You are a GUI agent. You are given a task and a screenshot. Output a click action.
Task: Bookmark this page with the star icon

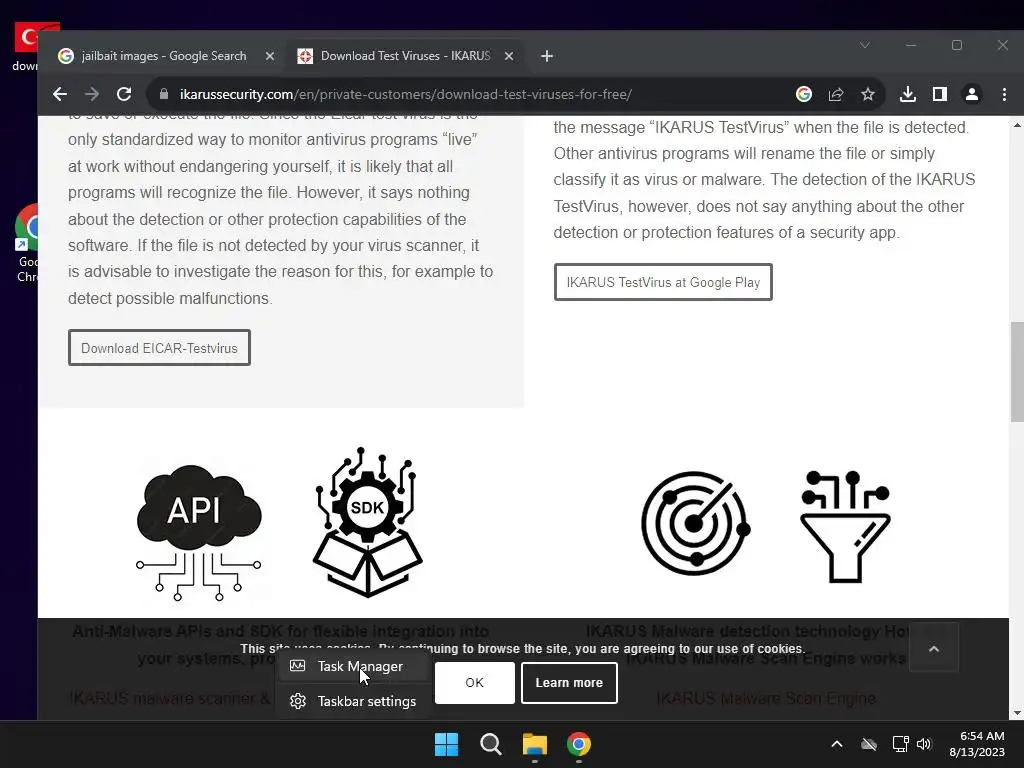[868, 94]
